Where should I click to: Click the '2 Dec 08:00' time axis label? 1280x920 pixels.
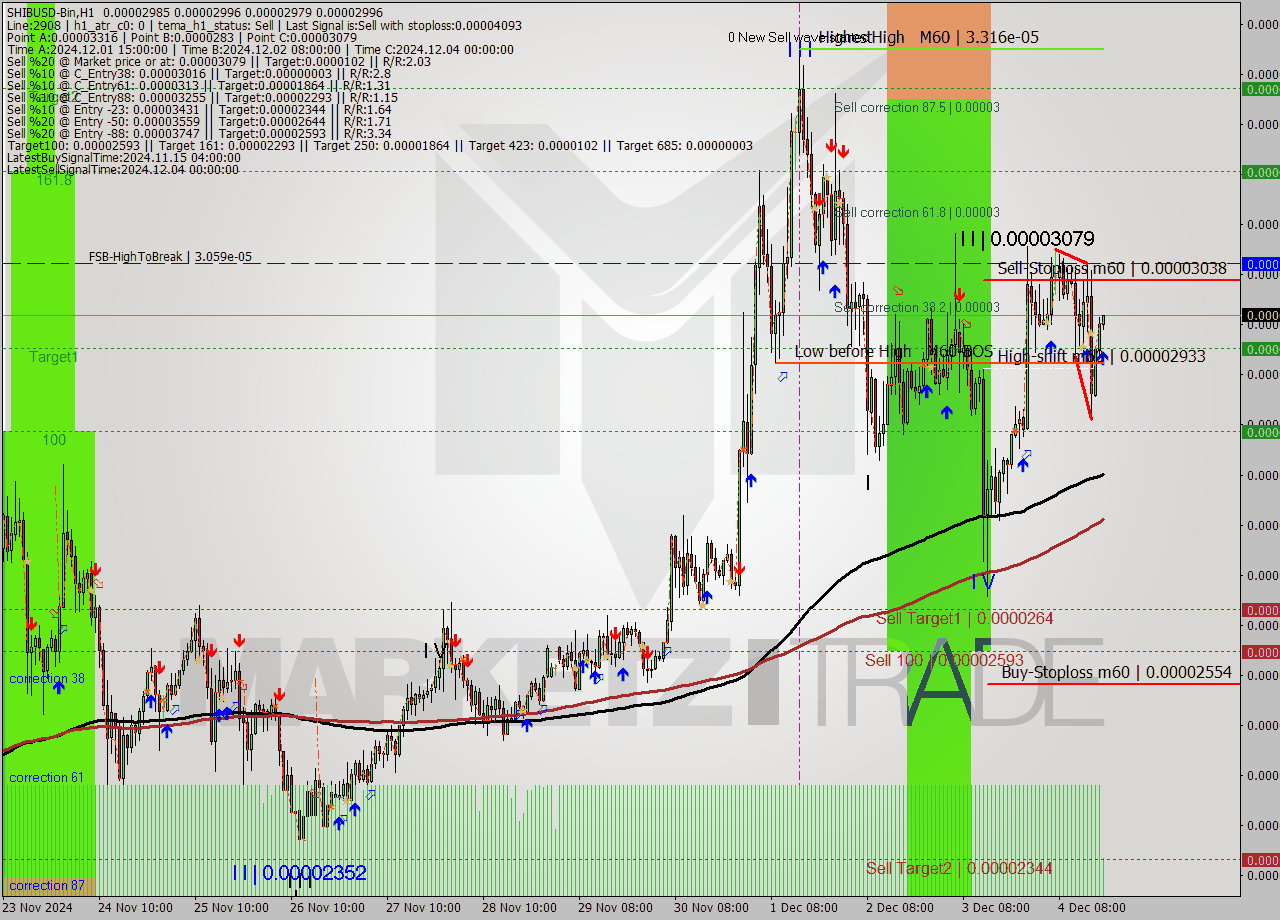(x=900, y=908)
